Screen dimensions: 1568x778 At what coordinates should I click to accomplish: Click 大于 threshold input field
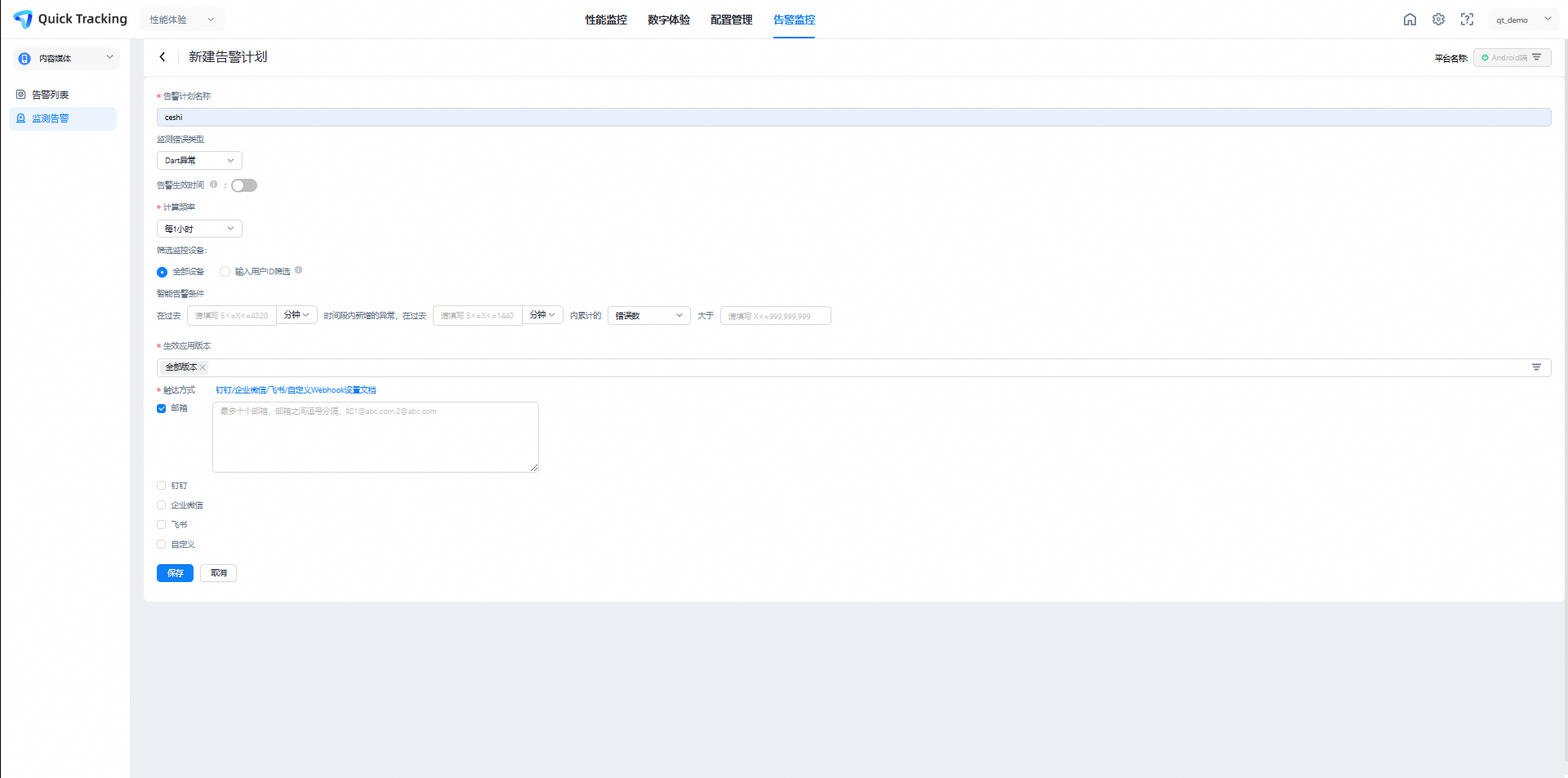(x=776, y=316)
